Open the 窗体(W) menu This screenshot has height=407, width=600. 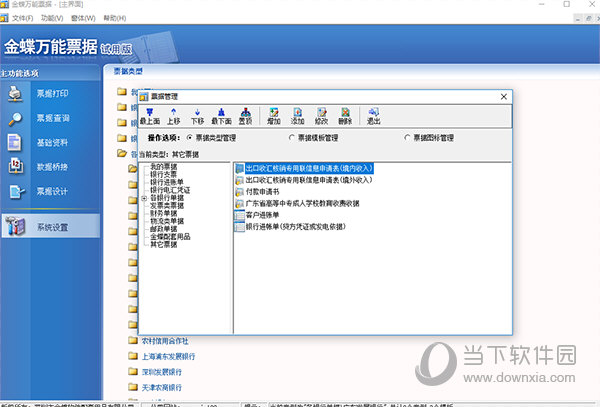point(83,18)
